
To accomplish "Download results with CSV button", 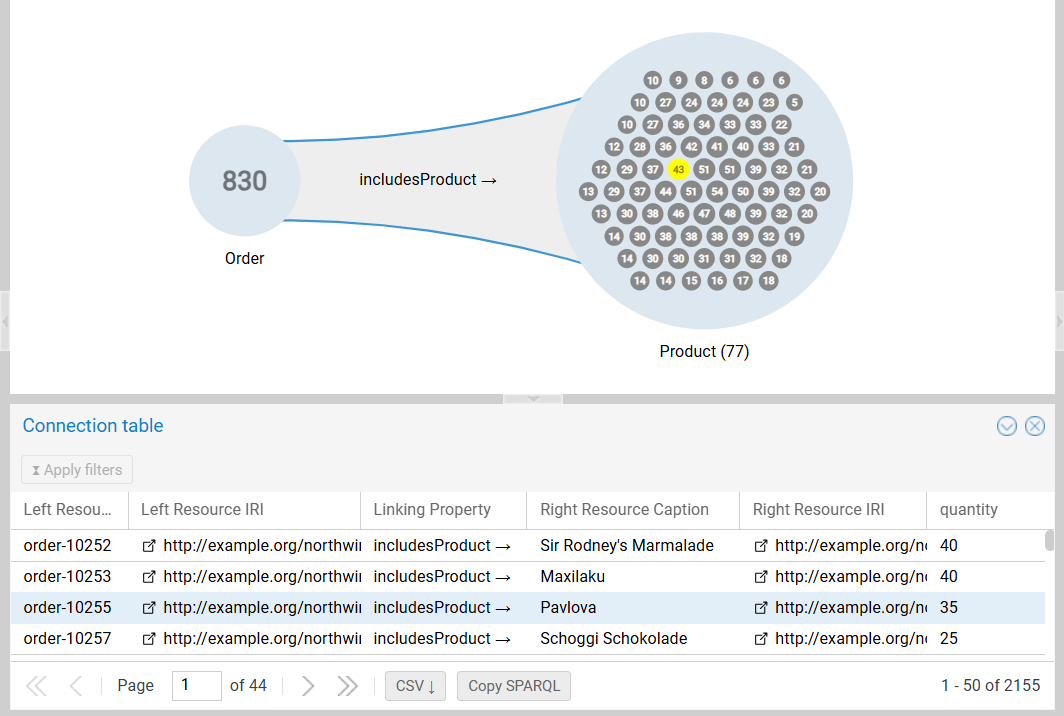I will click(415, 685).
